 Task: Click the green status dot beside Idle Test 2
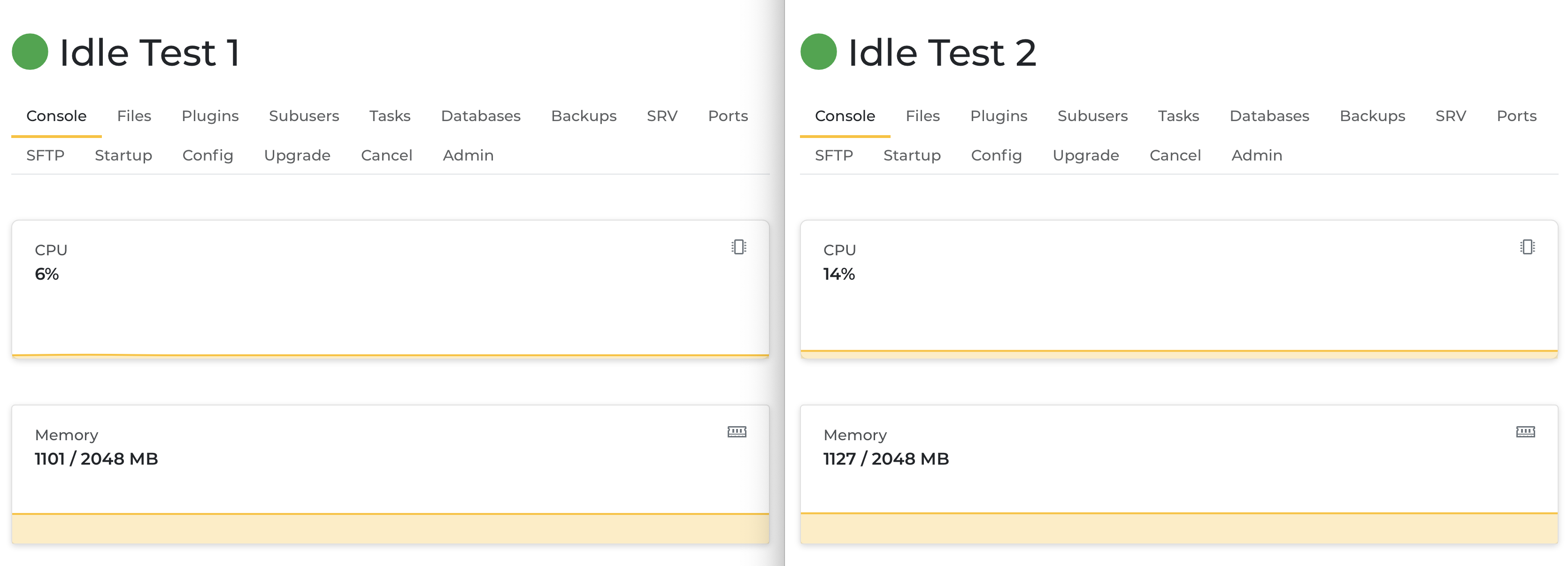pyautogui.click(x=818, y=52)
